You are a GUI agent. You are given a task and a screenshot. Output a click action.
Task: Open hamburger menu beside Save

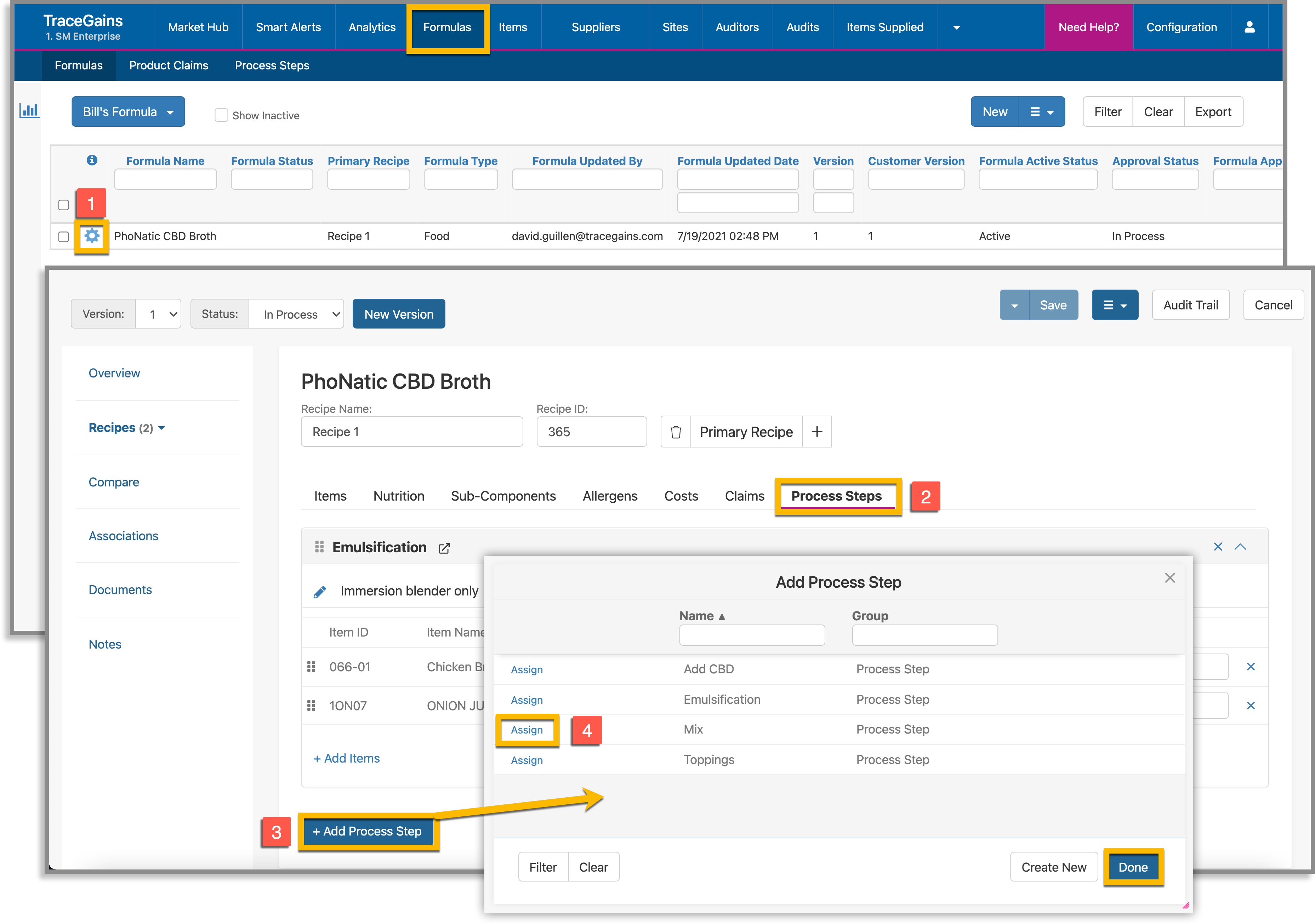click(x=1115, y=305)
